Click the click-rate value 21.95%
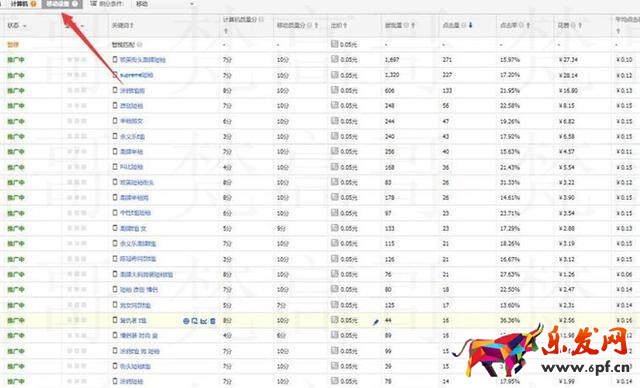The height and width of the screenshot is (388, 640). [x=510, y=91]
